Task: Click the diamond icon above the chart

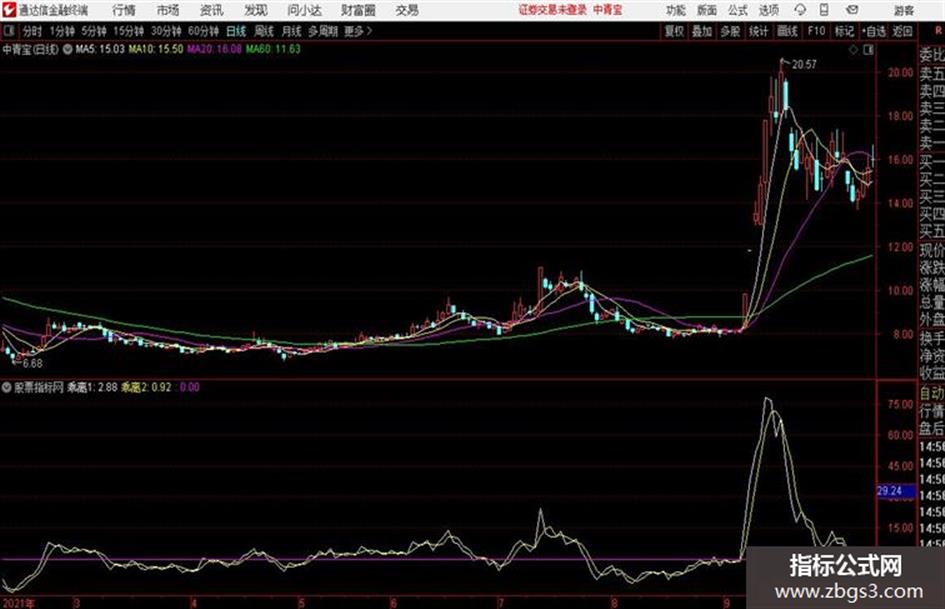Action: tap(853, 51)
